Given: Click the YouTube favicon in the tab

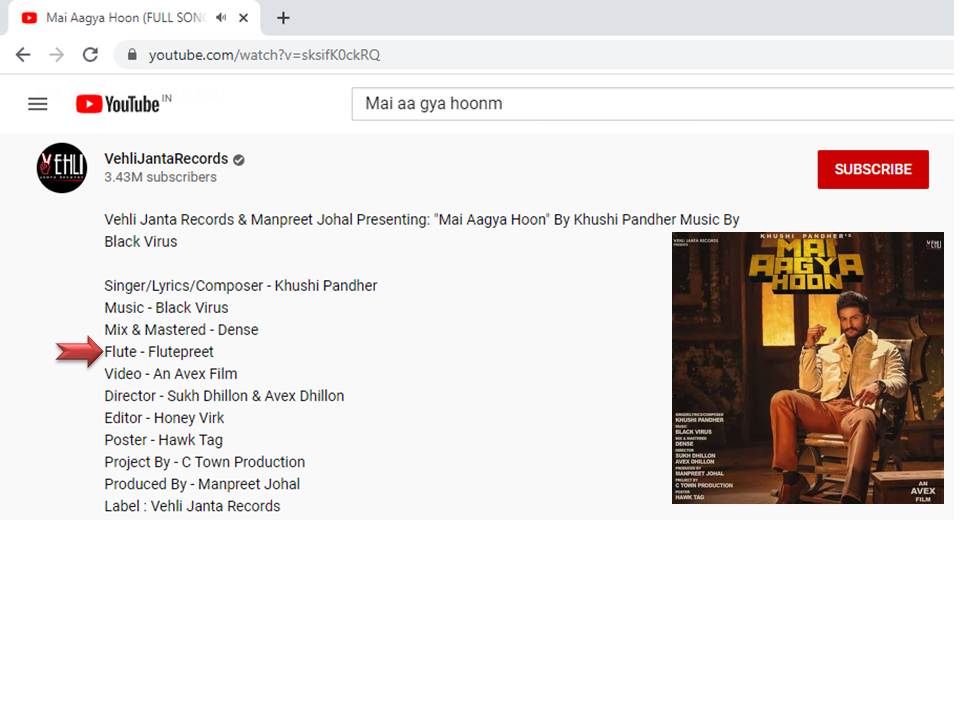Looking at the screenshot, I should pos(30,18).
